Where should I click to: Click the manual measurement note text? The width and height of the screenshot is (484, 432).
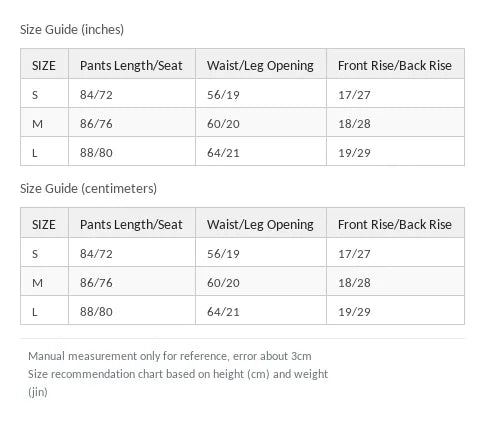tap(170, 356)
